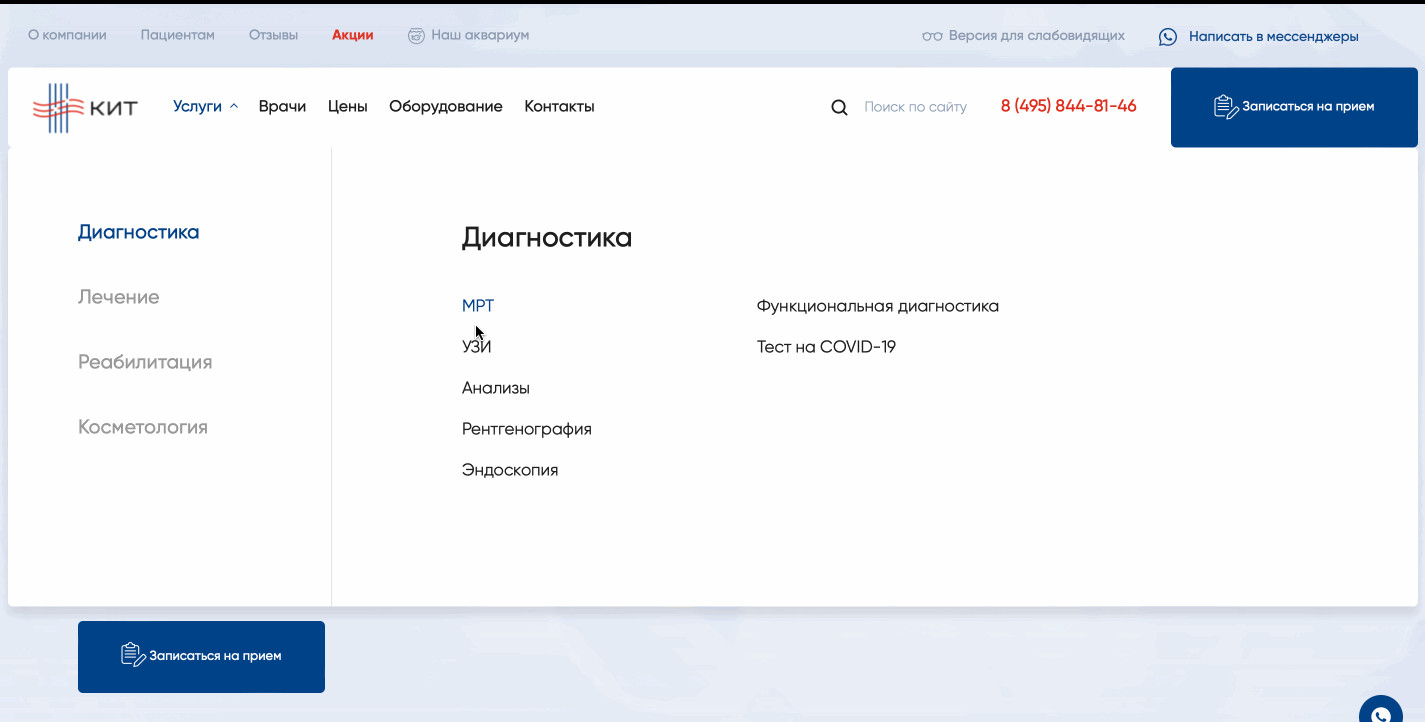Viewport: 1425px width, 722px height.
Task: Click the aquarium fish icon
Action: 417,36
